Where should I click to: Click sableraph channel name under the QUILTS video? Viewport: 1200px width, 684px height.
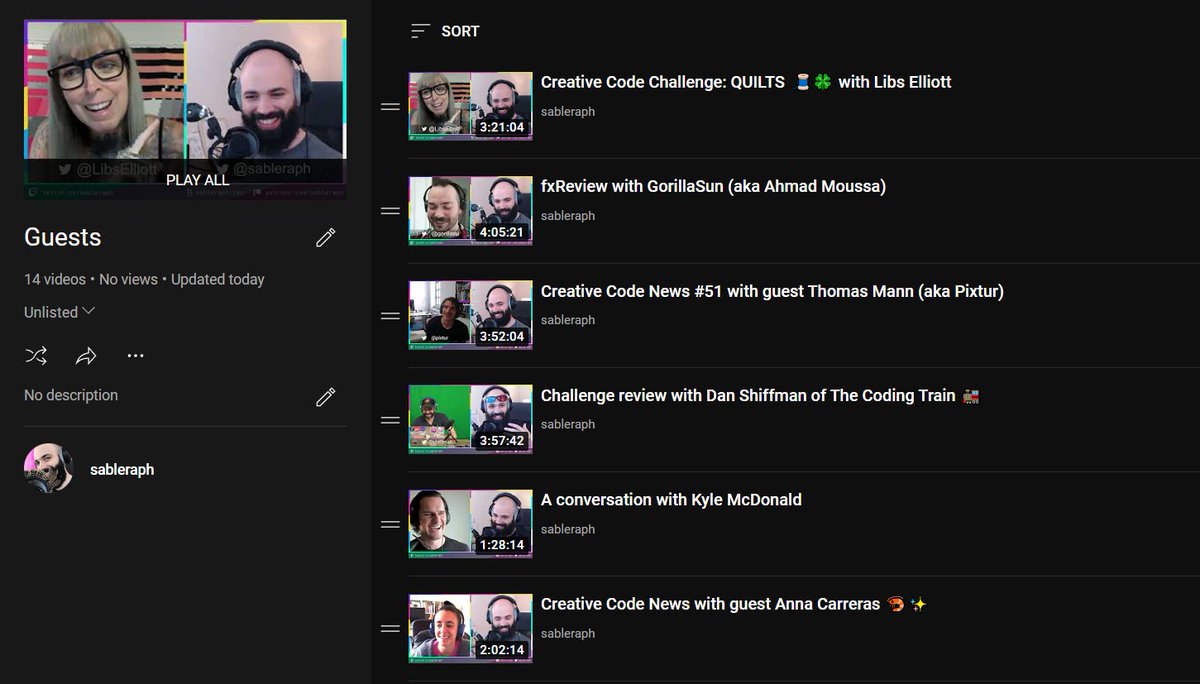[x=568, y=112]
